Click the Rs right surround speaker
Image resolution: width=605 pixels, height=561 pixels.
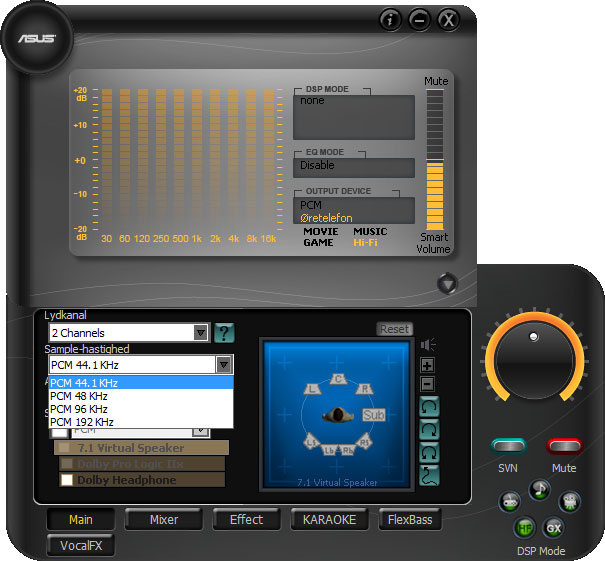[x=364, y=442]
